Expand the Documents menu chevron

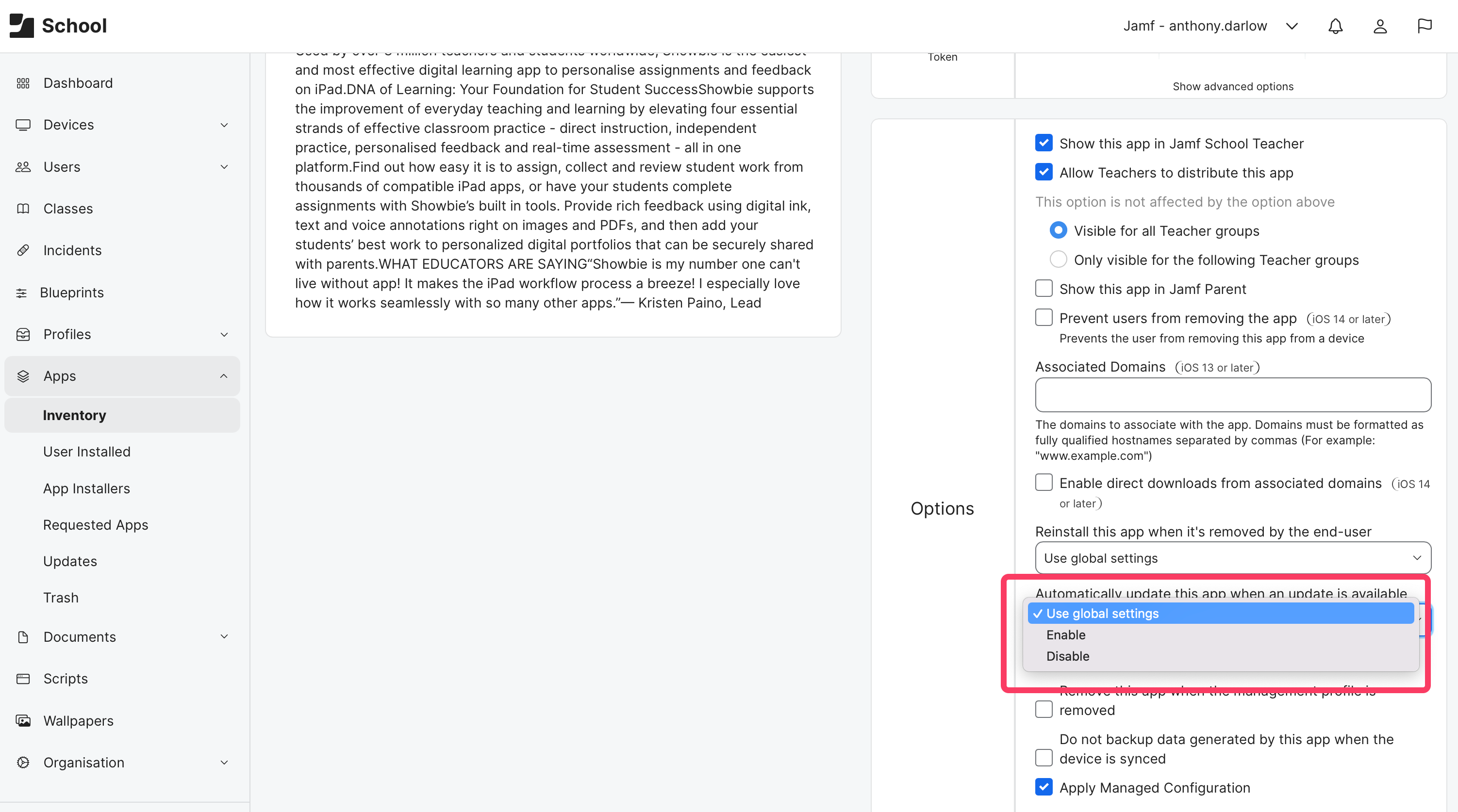pos(224,636)
